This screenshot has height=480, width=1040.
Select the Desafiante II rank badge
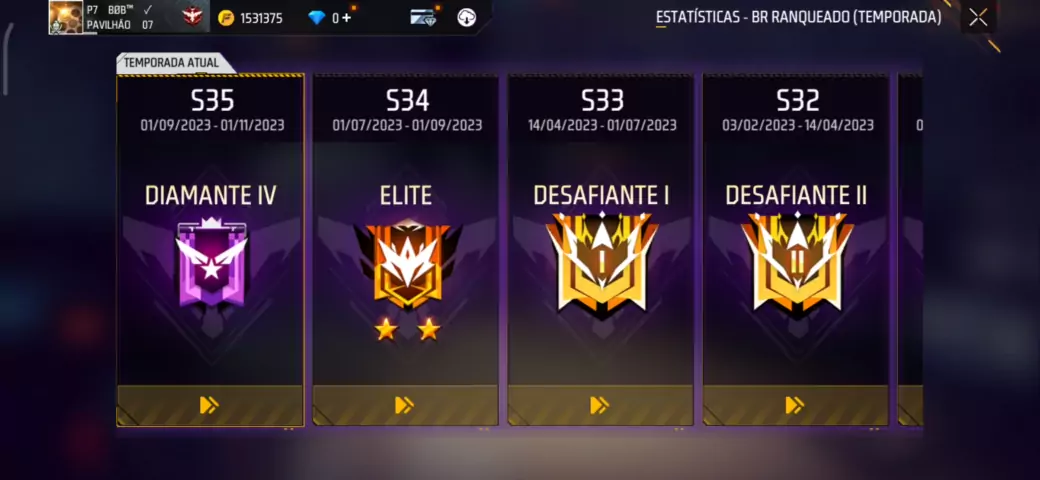pos(797,263)
